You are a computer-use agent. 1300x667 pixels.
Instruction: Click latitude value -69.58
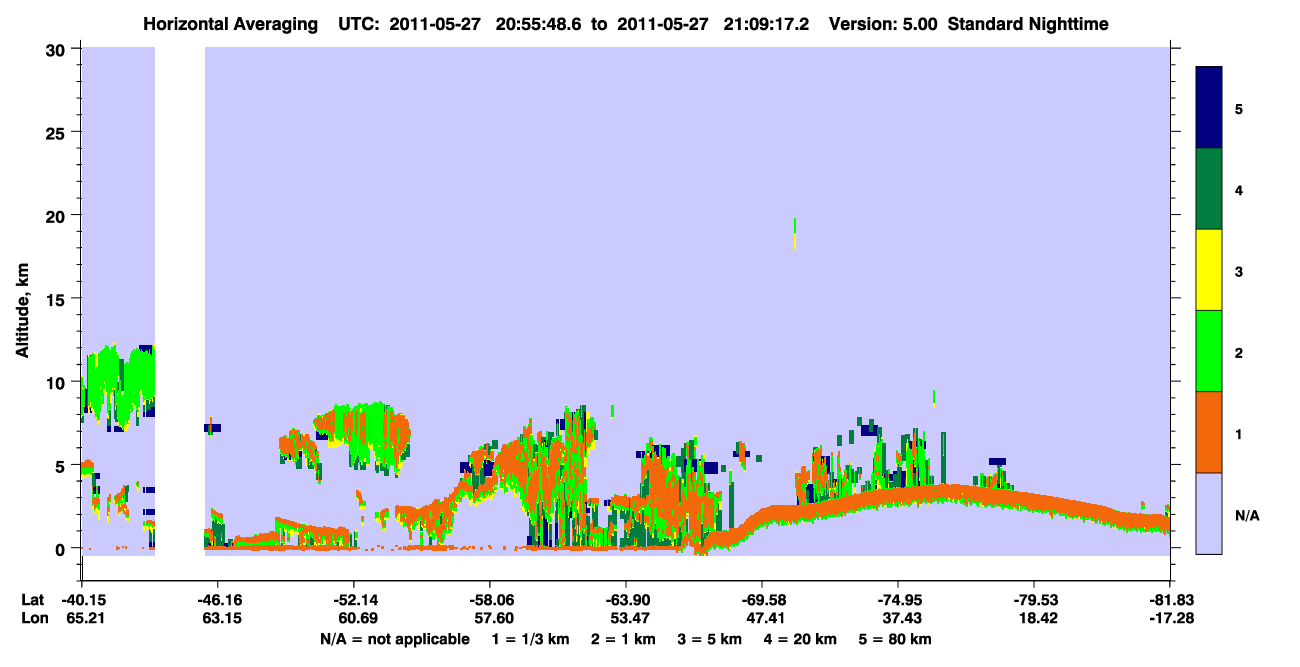761,600
